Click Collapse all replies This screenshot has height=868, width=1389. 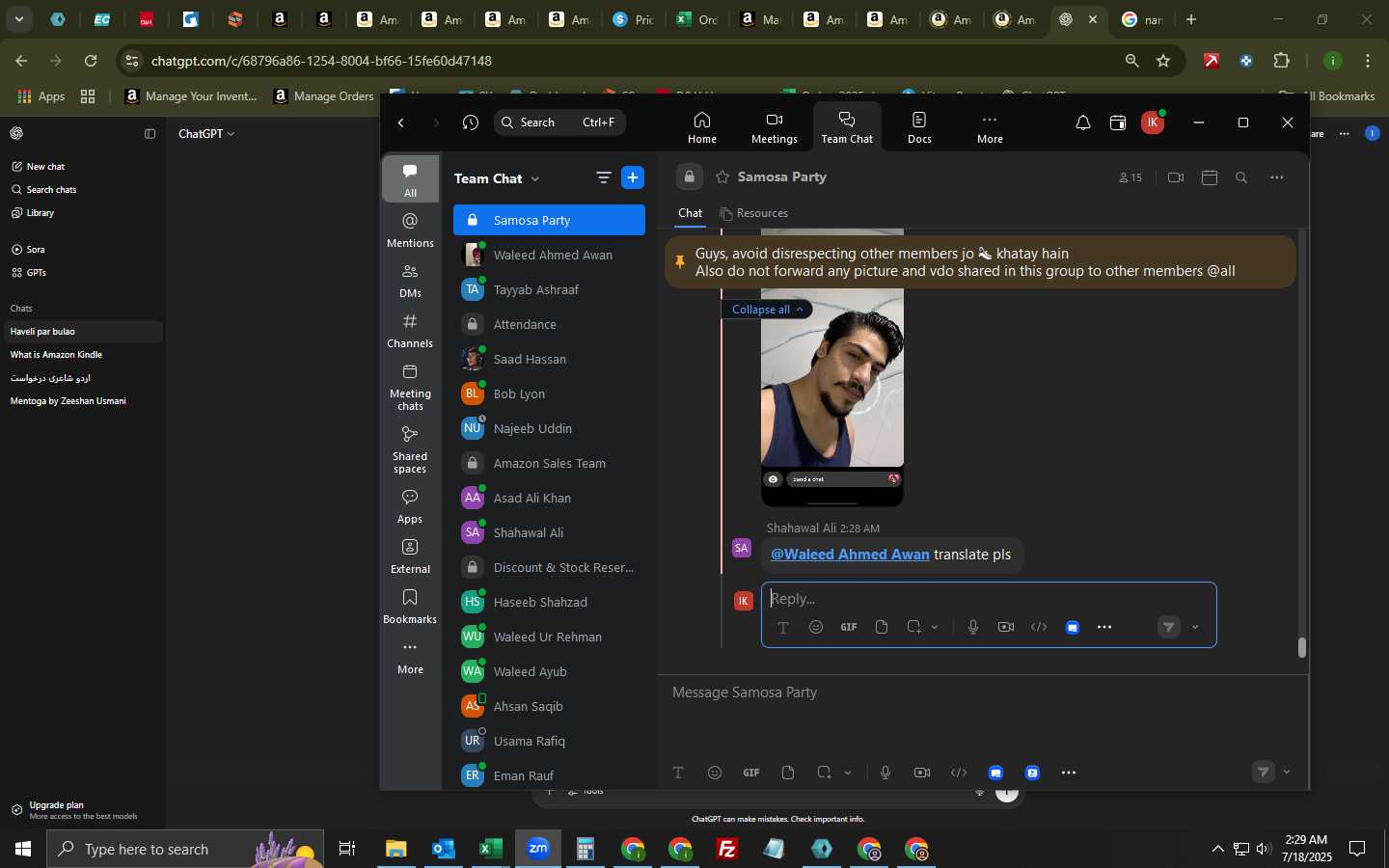click(767, 310)
